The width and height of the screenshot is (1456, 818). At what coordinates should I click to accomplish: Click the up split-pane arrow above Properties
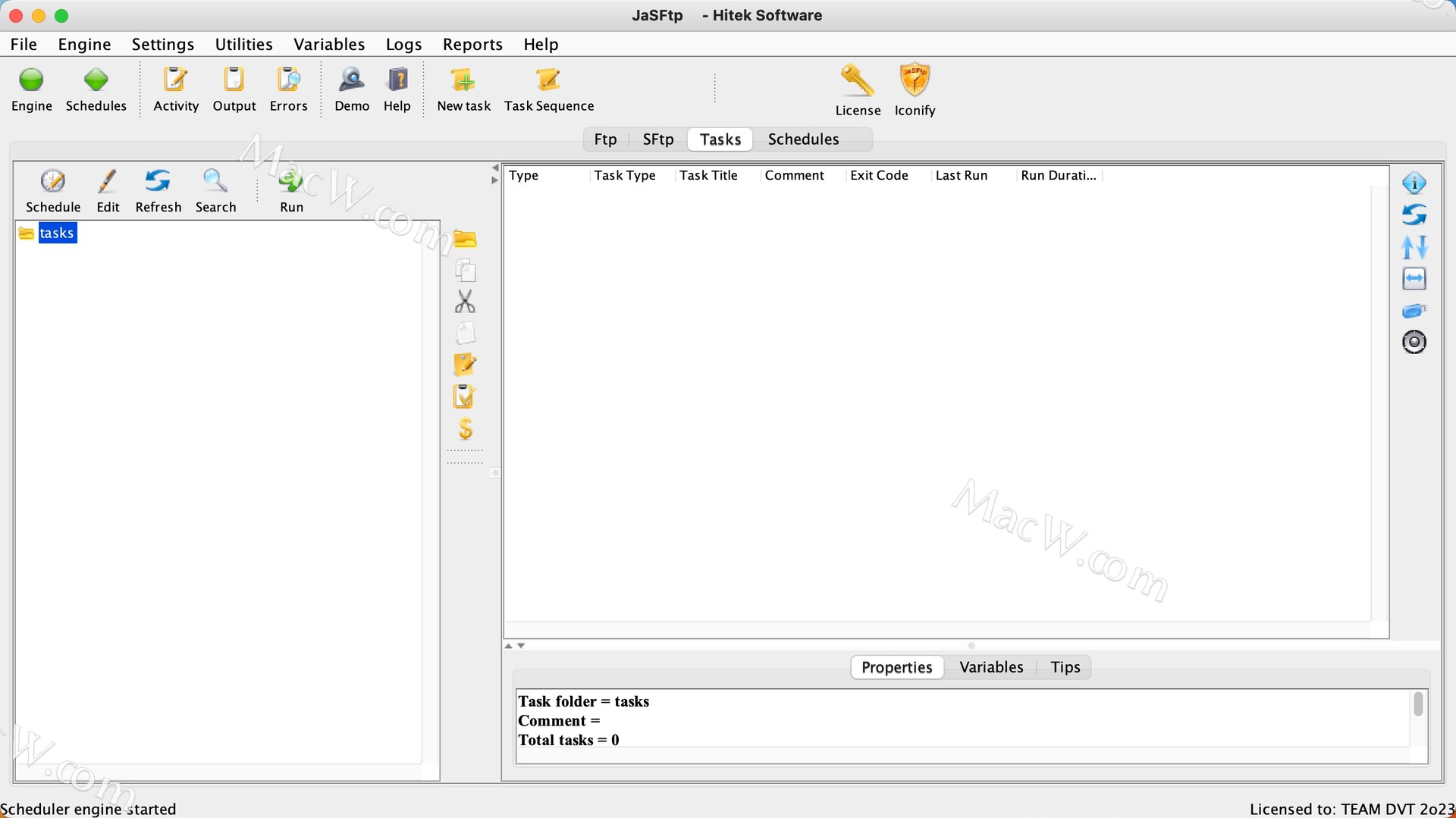pos(509,646)
